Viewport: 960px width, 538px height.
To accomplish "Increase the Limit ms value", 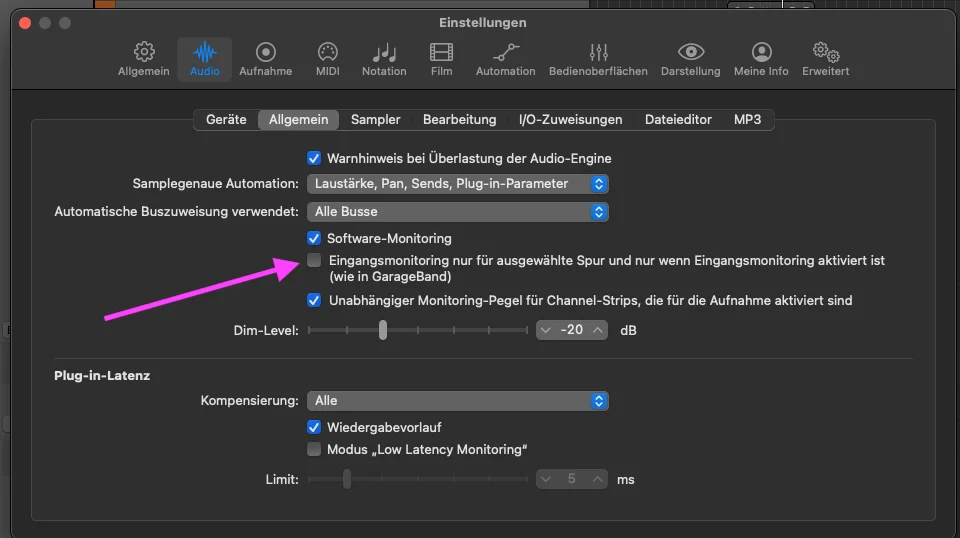I will [x=598, y=479].
